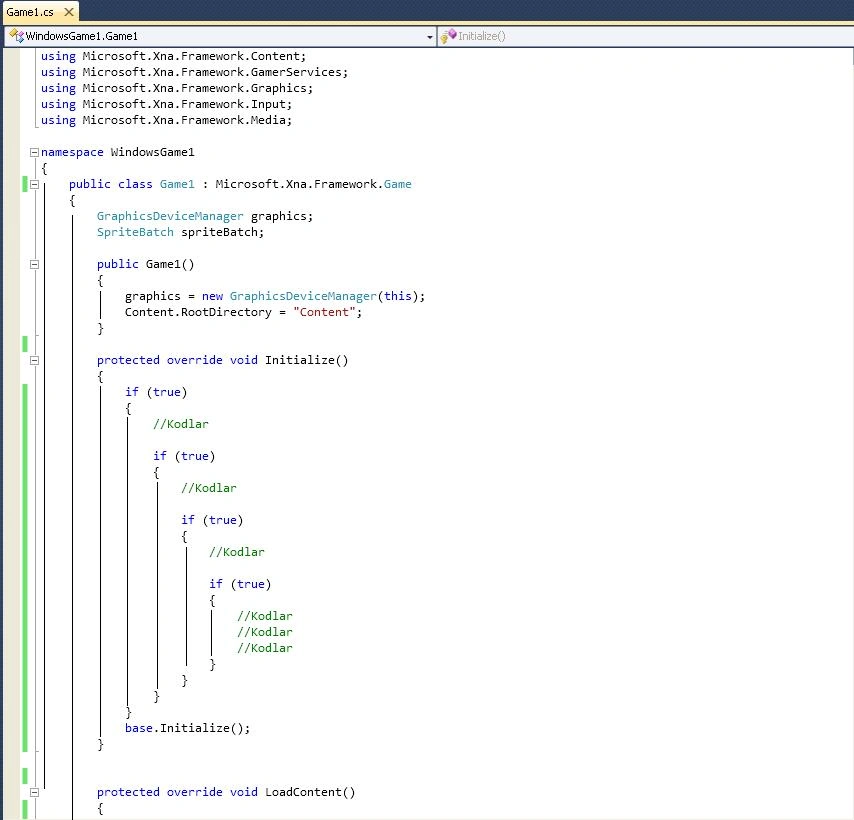Click the 'SpriteBatch spriteBatch;' field line
Image resolution: width=854 pixels, height=820 pixels.
(180, 232)
